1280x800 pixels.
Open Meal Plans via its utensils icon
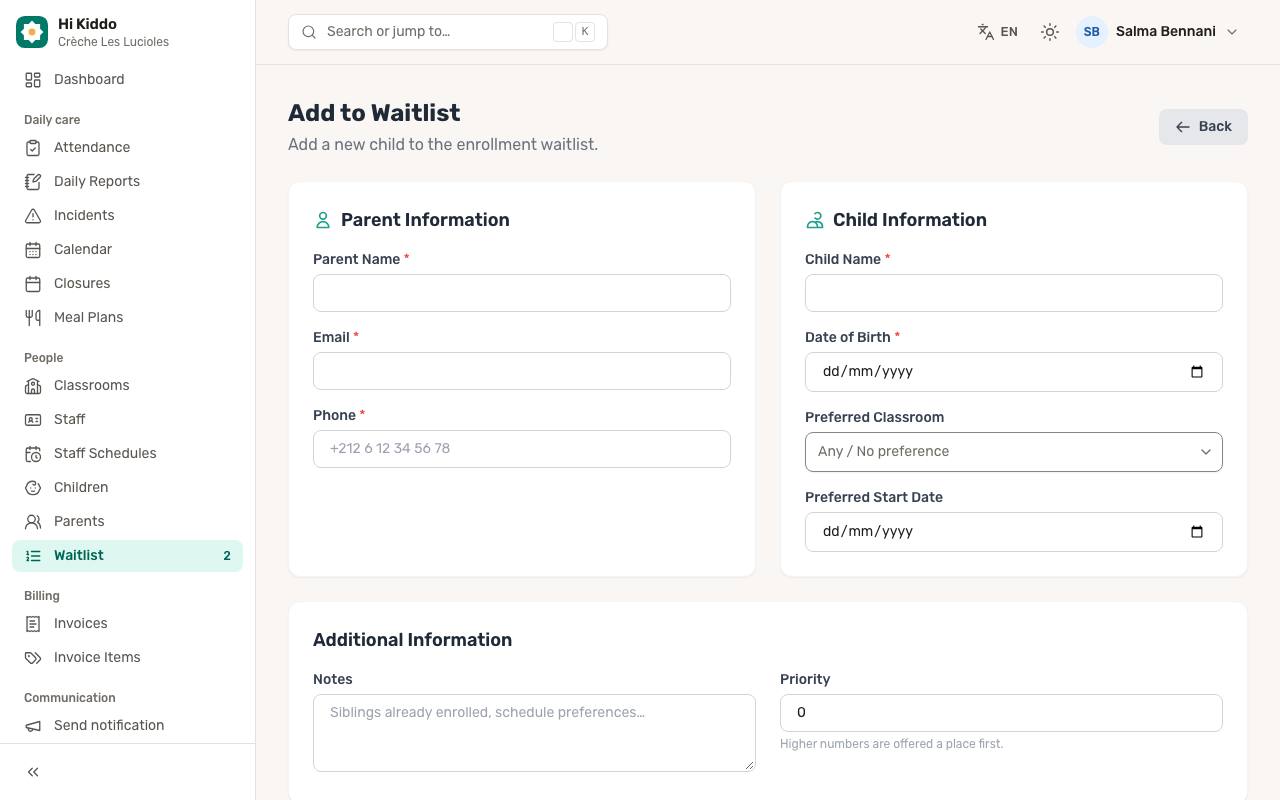point(33,318)
